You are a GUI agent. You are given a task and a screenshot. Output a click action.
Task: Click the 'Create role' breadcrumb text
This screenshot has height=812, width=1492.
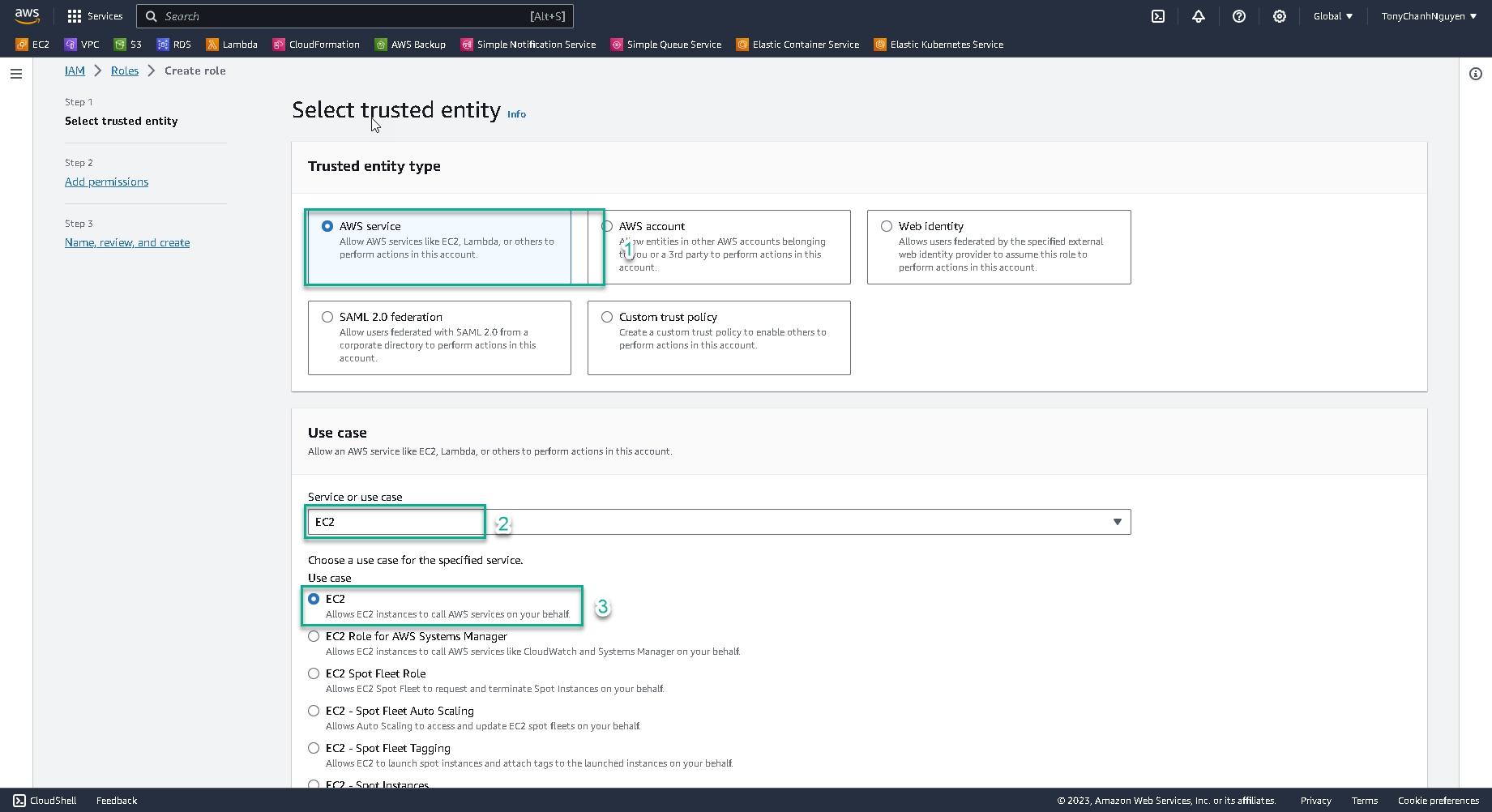coord(195,71)
